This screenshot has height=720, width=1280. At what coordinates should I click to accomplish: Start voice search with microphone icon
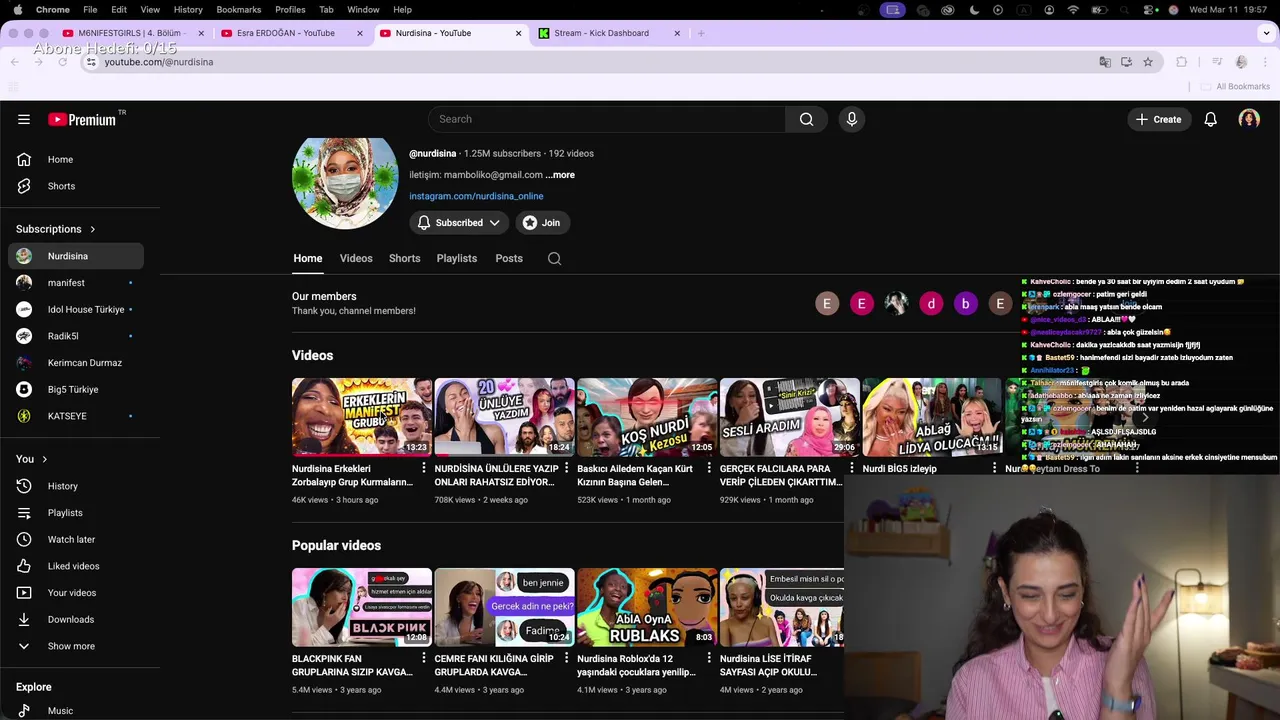tap(852, 119)
